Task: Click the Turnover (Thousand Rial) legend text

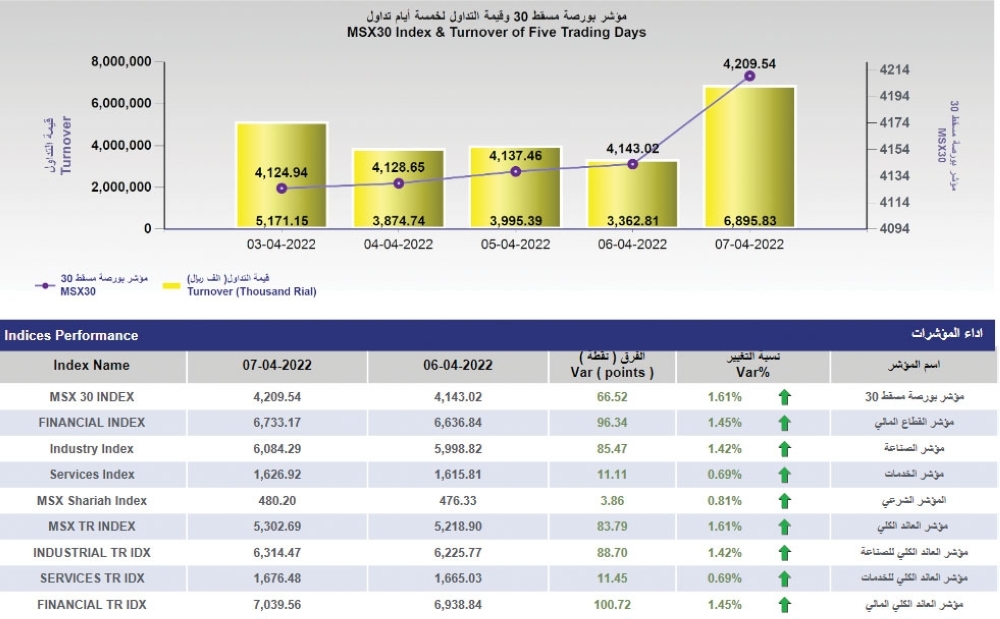Action: (x=252, y=291)
